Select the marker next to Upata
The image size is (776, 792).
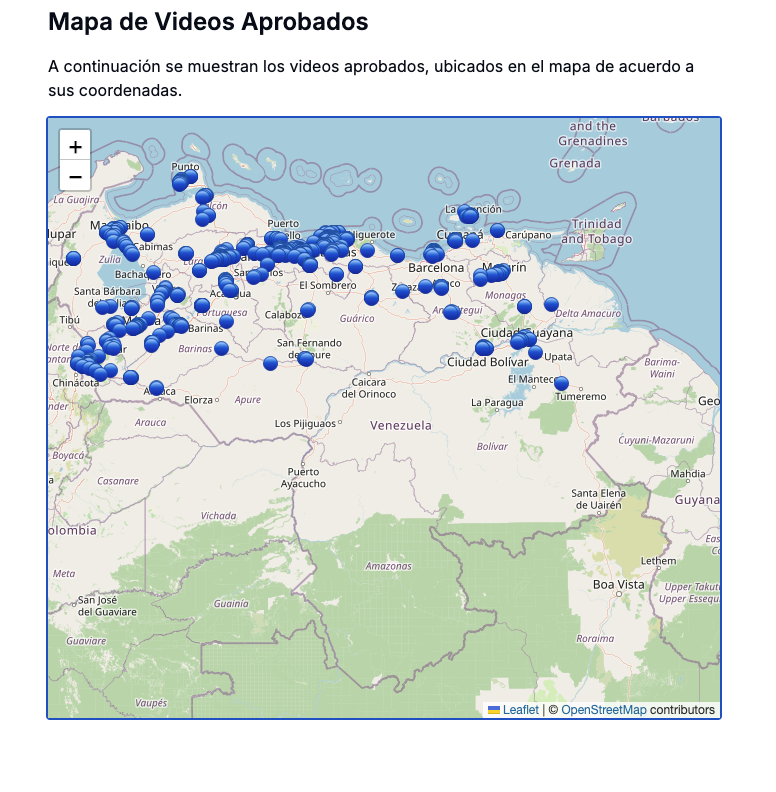point(536,352)
